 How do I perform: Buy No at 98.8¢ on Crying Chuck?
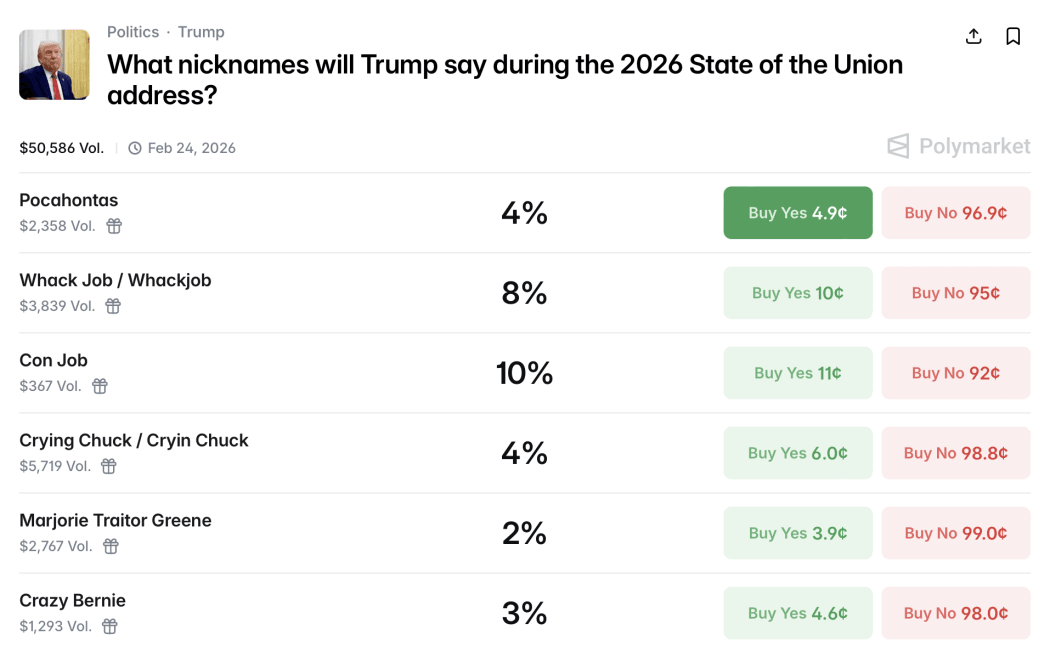[x=955, y=452]
